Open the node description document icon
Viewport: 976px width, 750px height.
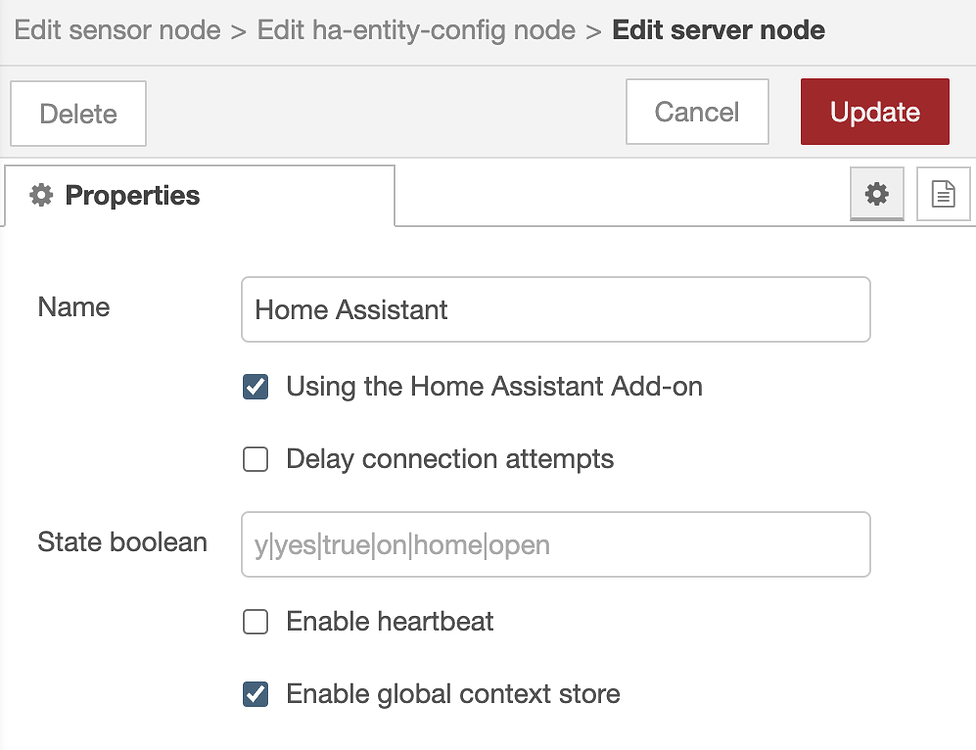[943, 194]
